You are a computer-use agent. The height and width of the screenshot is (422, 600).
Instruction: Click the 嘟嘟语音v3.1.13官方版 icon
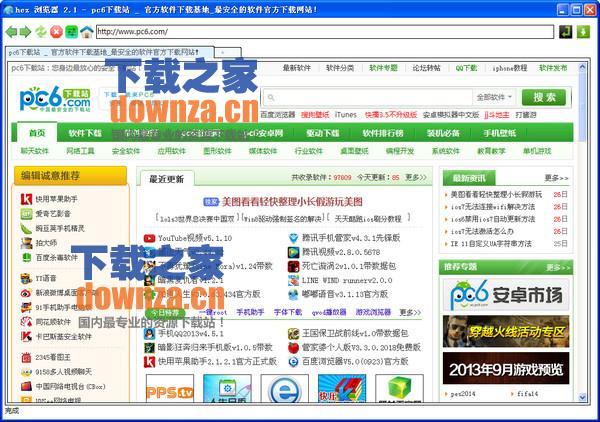(293, 294)
